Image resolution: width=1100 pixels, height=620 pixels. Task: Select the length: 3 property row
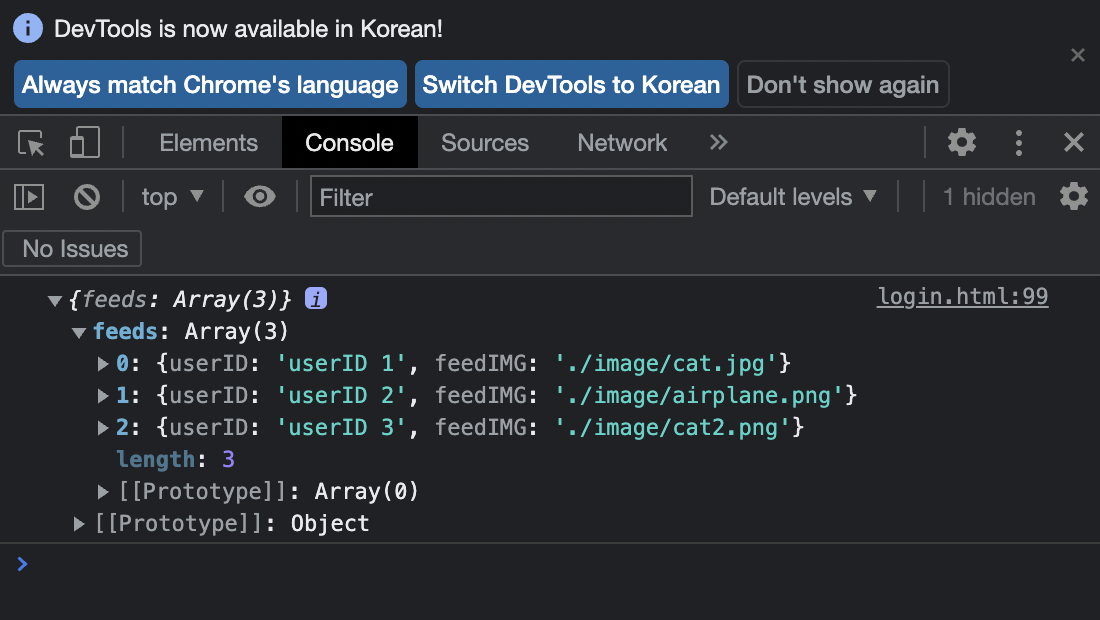click(x=175, y=459)
